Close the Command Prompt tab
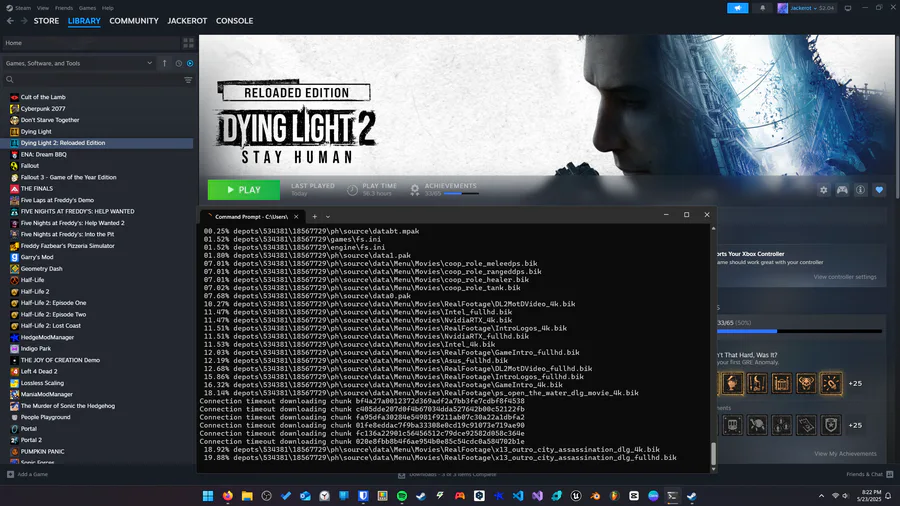Screen dimensions: 900x506 [296, 217]
